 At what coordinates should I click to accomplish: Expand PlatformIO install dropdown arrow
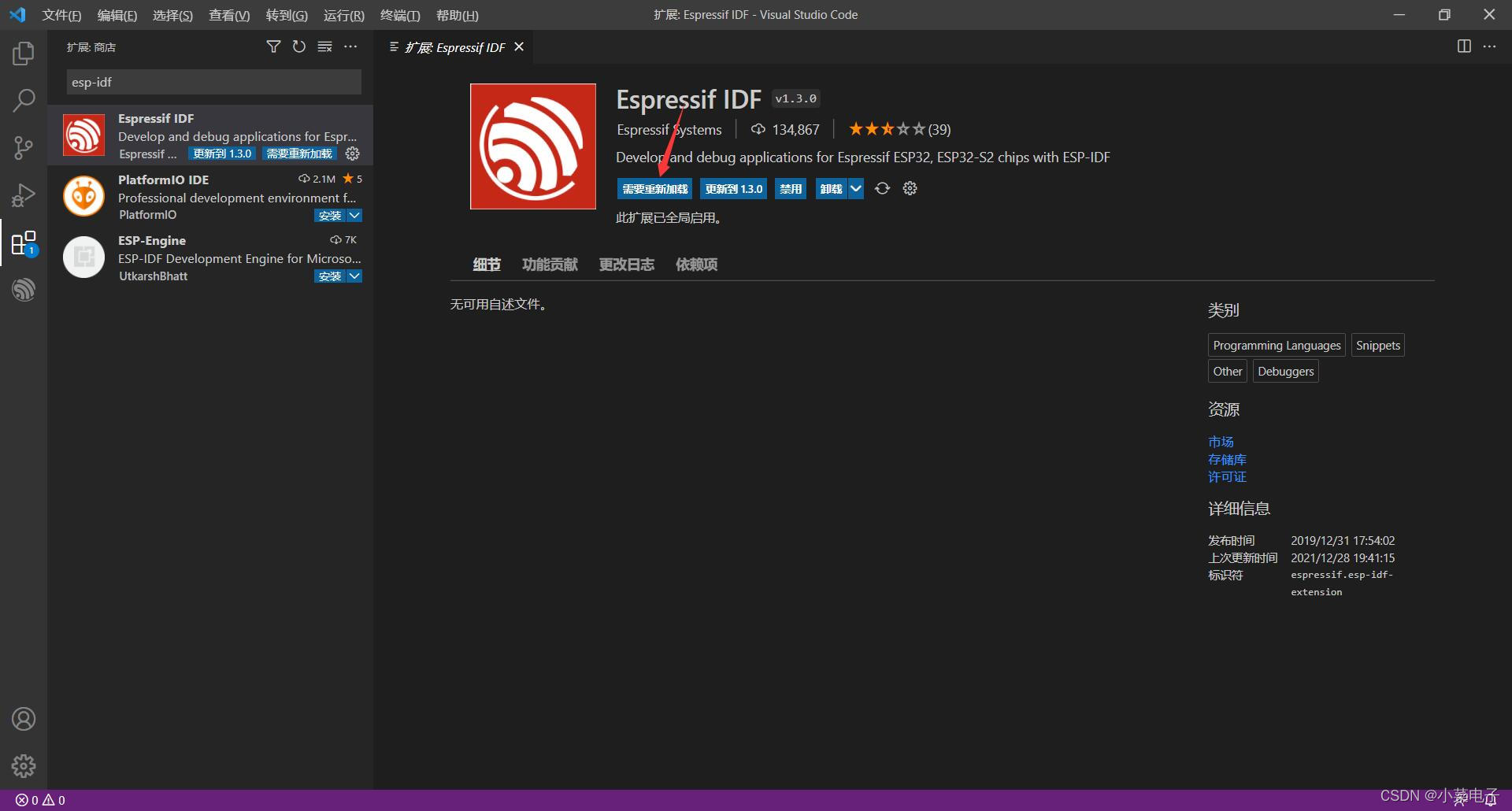[354, 215]
